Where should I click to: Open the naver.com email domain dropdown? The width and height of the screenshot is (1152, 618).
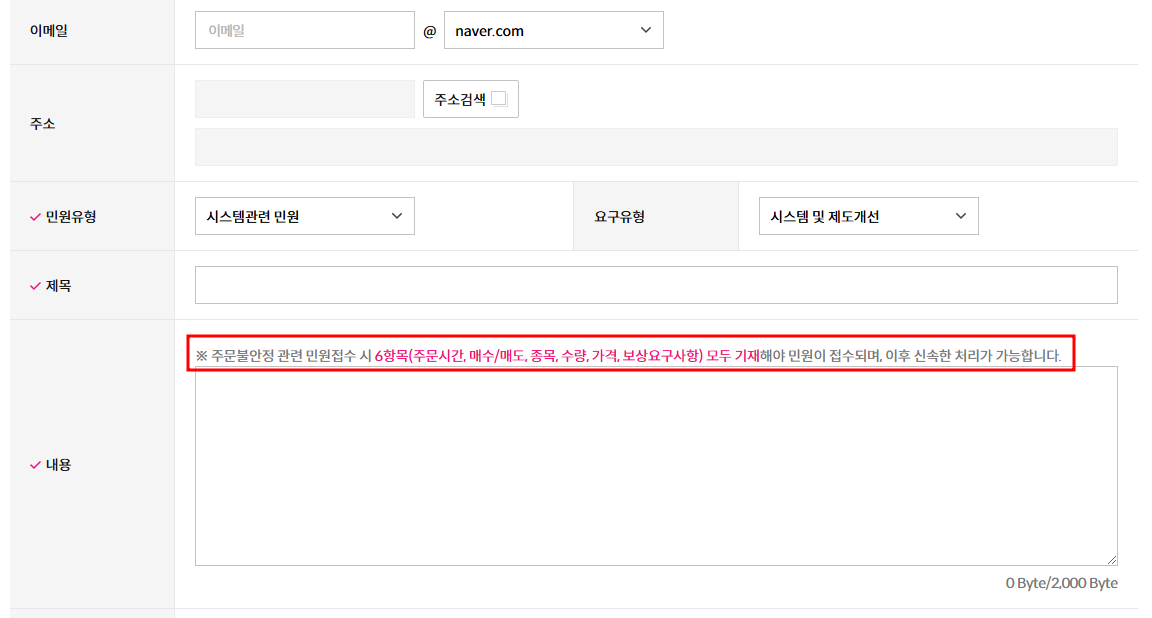pyautogui.click(x=553, y=30)
